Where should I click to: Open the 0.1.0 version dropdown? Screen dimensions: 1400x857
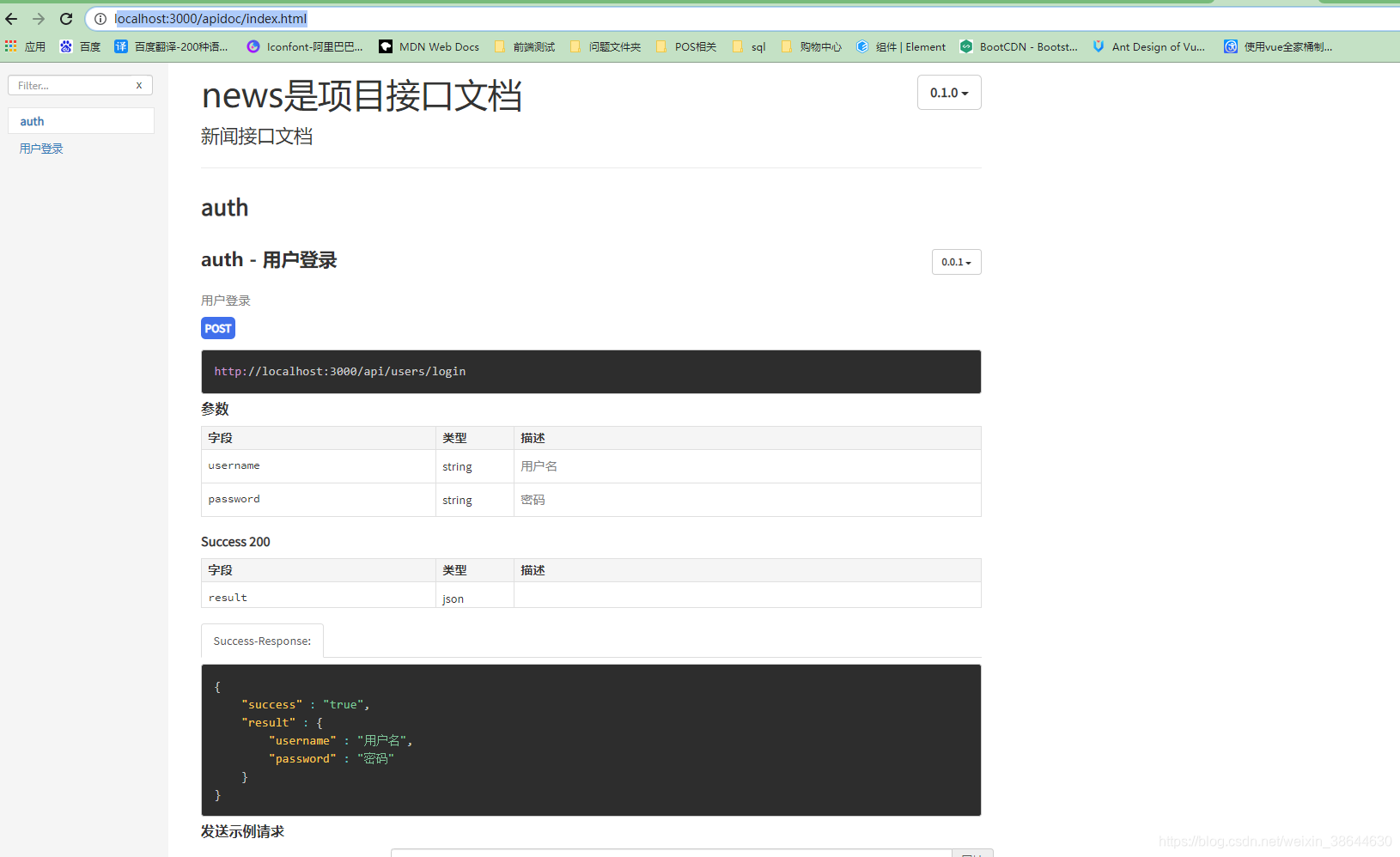click(x=949, y=93)
